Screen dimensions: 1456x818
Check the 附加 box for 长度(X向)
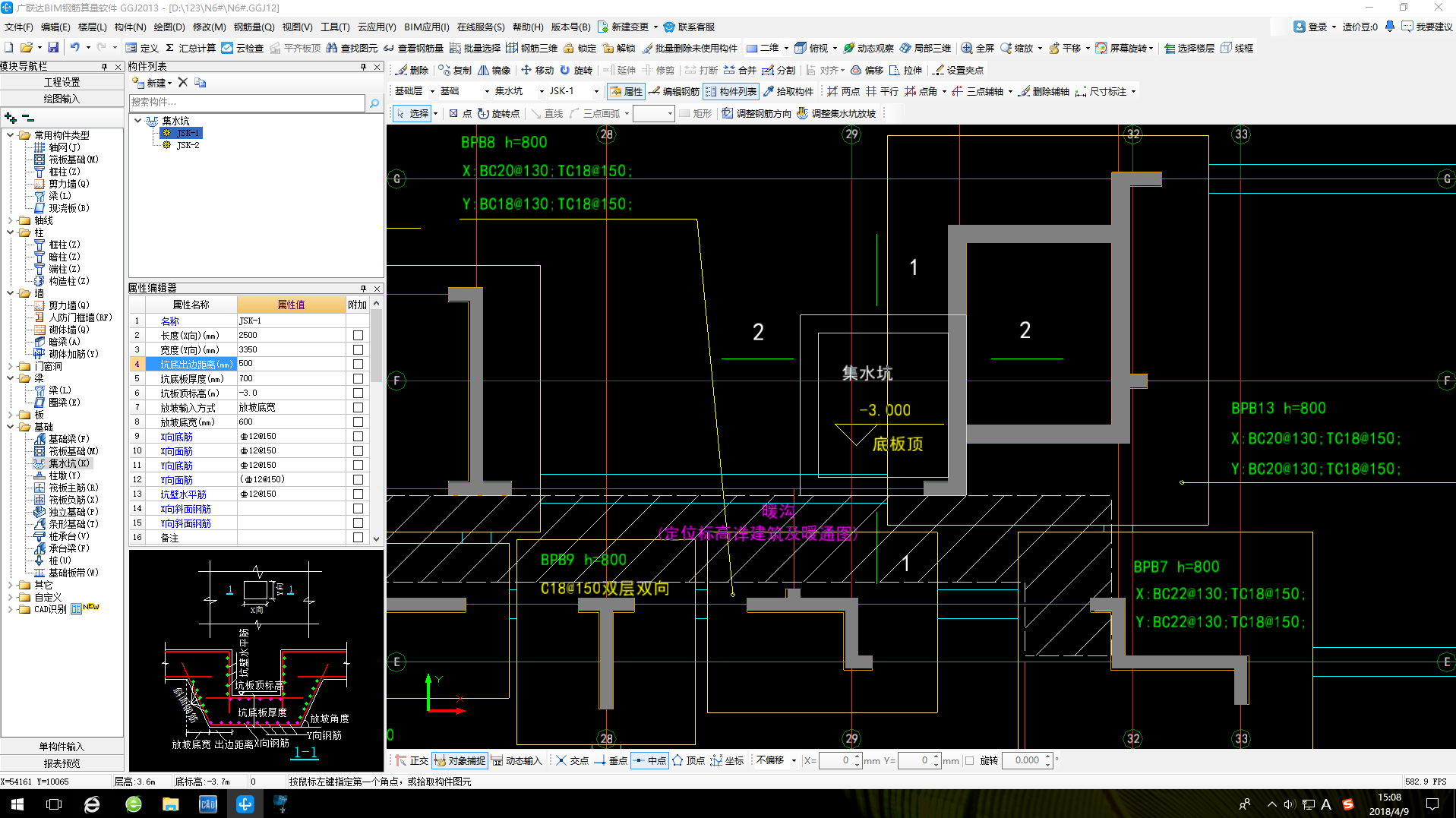coord(358,335)
